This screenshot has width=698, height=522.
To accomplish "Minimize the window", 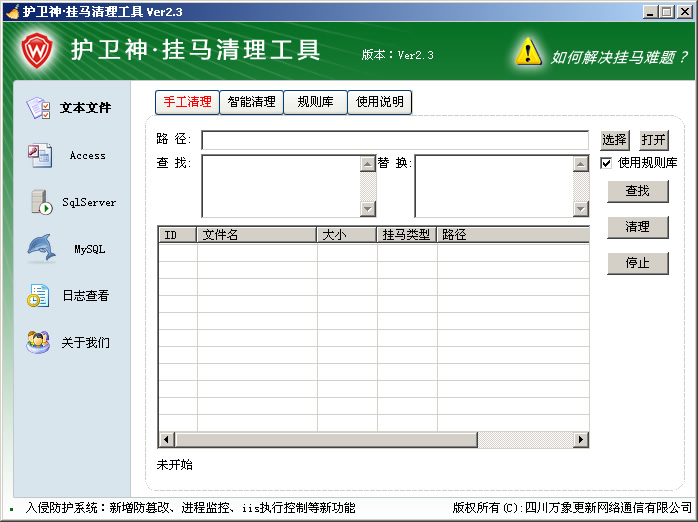I will (650, 12).
